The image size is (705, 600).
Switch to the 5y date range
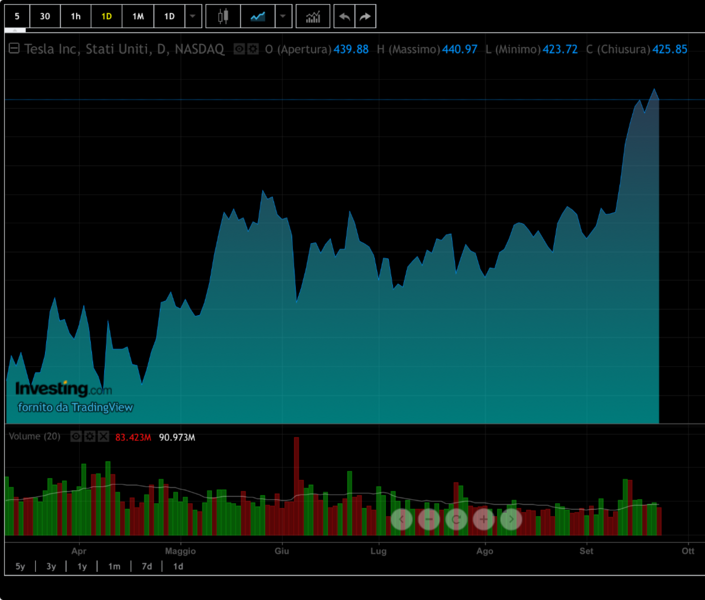point(20,567)
